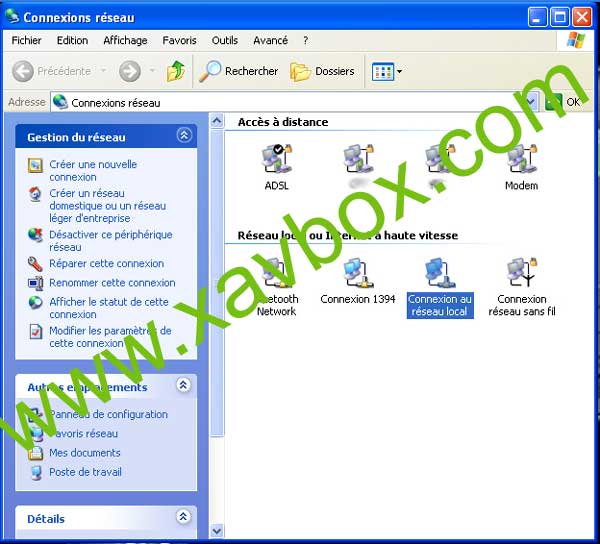Click Réparer cette connexion link
600x544 pixels.
[106, 264]
